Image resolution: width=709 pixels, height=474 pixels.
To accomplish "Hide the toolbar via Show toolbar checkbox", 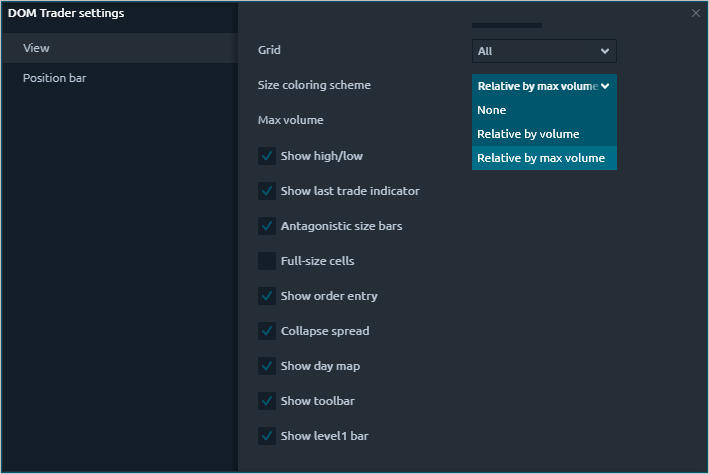I will (267, 401).
